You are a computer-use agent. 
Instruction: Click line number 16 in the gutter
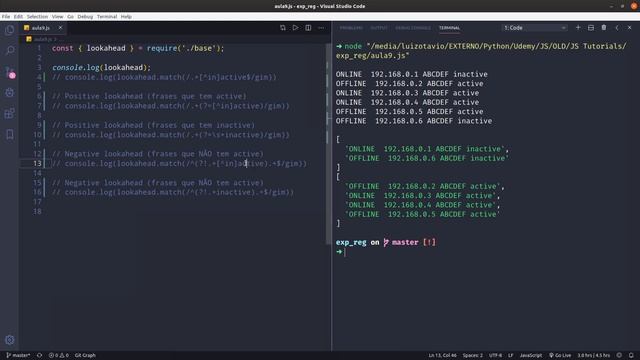tap(37, 192)
